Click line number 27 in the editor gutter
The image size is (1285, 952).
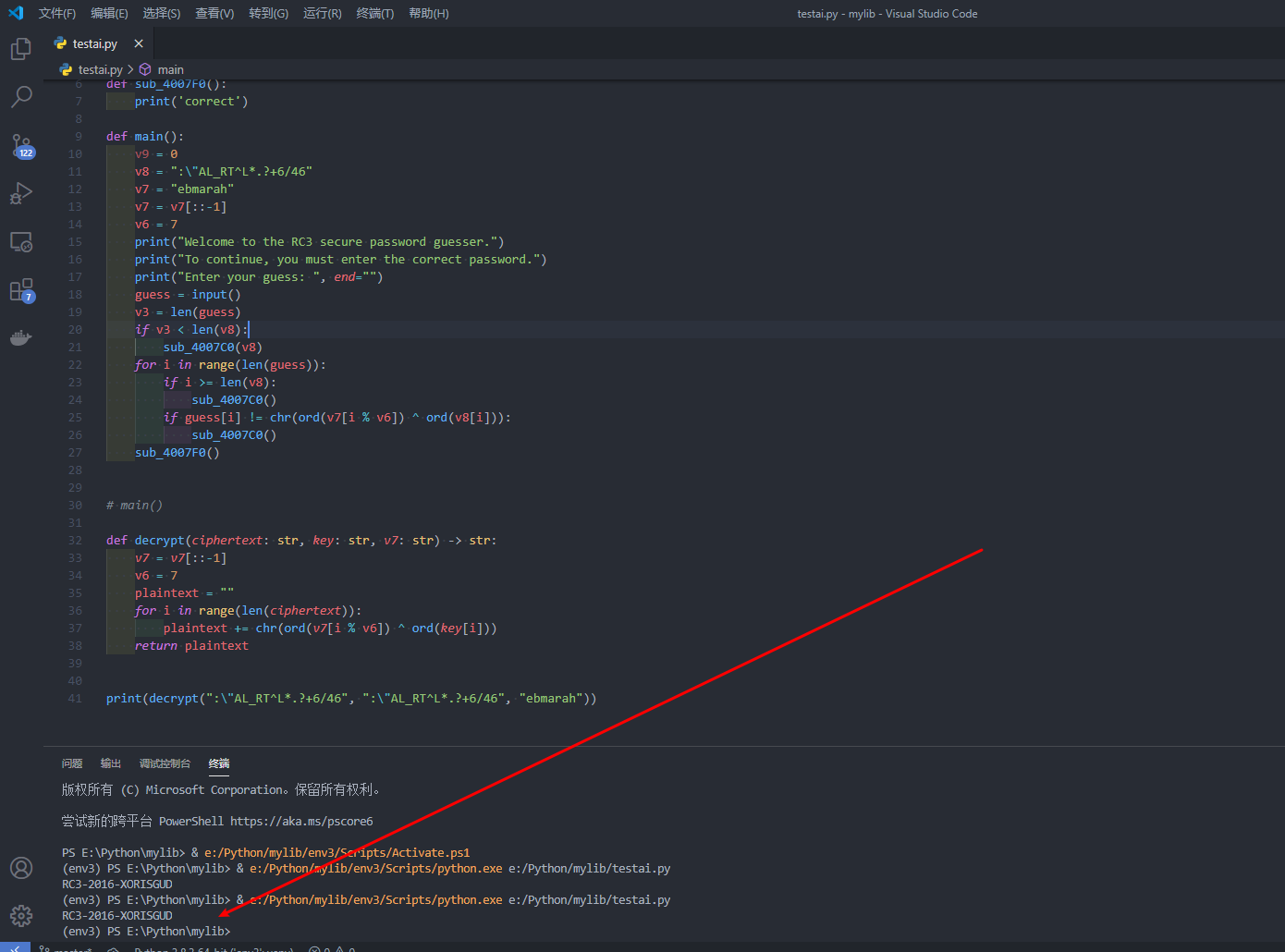[x=75, y=453]
